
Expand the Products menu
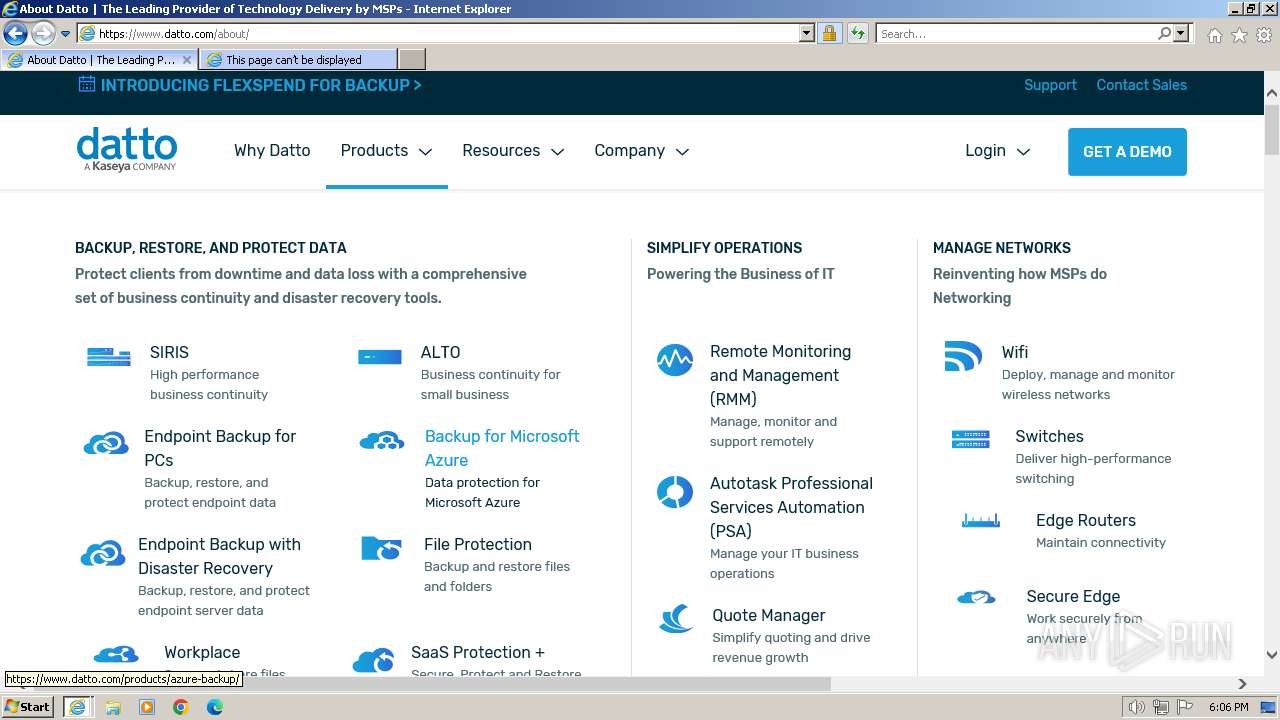tap(386, 150)
